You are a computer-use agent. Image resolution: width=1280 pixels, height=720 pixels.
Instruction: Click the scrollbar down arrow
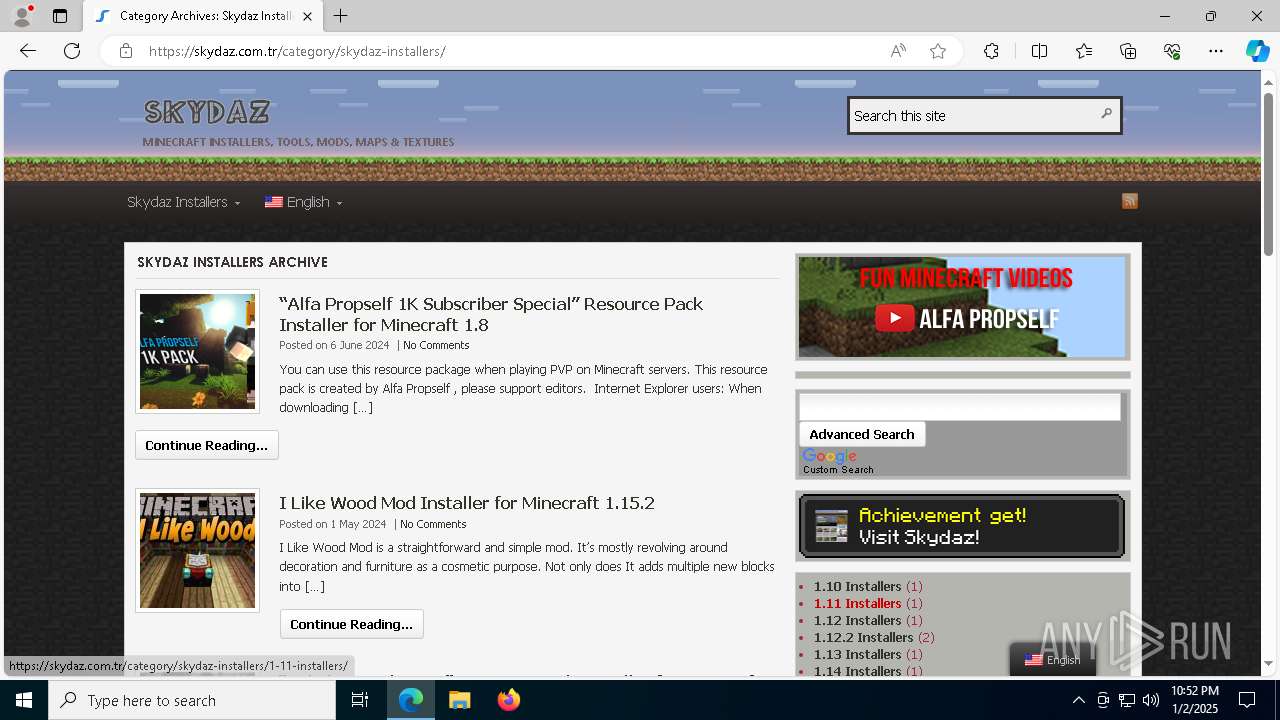(x=1268, y=663)
